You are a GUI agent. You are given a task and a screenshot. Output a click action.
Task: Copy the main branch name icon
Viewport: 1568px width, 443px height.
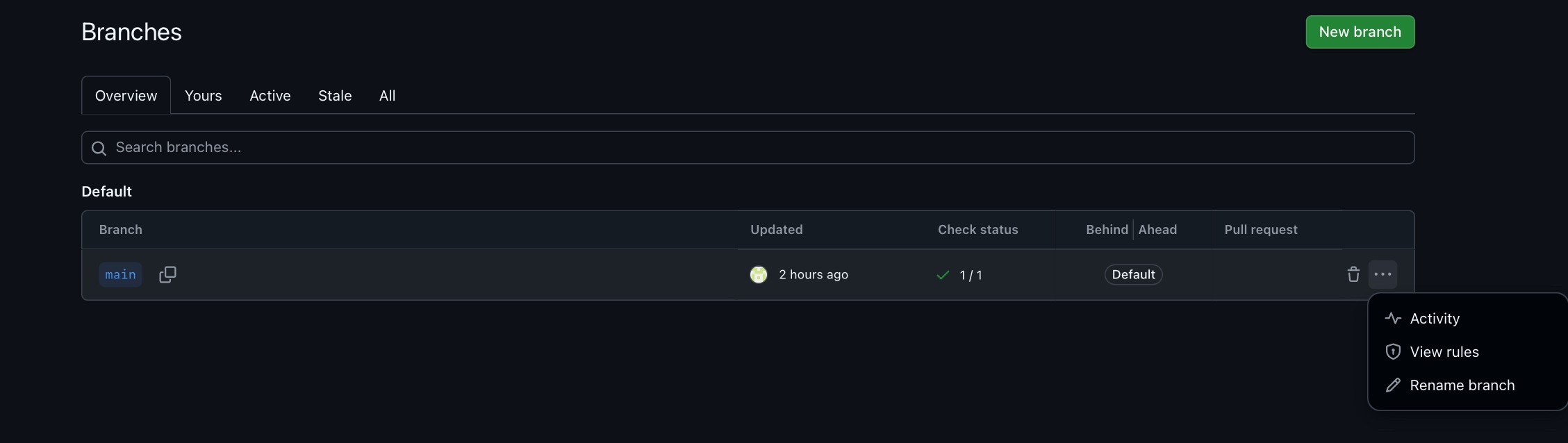point(167,274)
